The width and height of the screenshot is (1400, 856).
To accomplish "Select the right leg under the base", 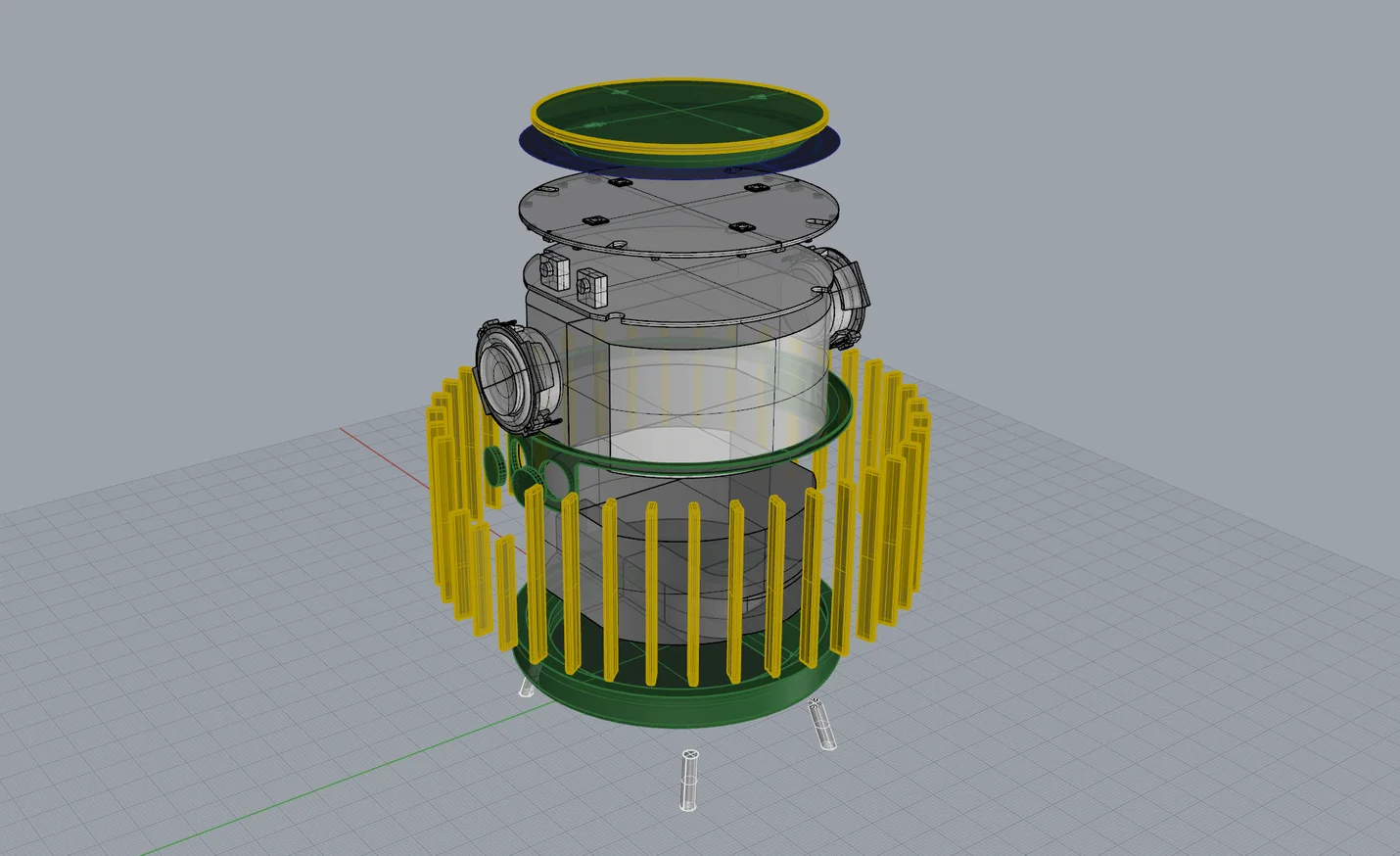I will coord(821,725).
